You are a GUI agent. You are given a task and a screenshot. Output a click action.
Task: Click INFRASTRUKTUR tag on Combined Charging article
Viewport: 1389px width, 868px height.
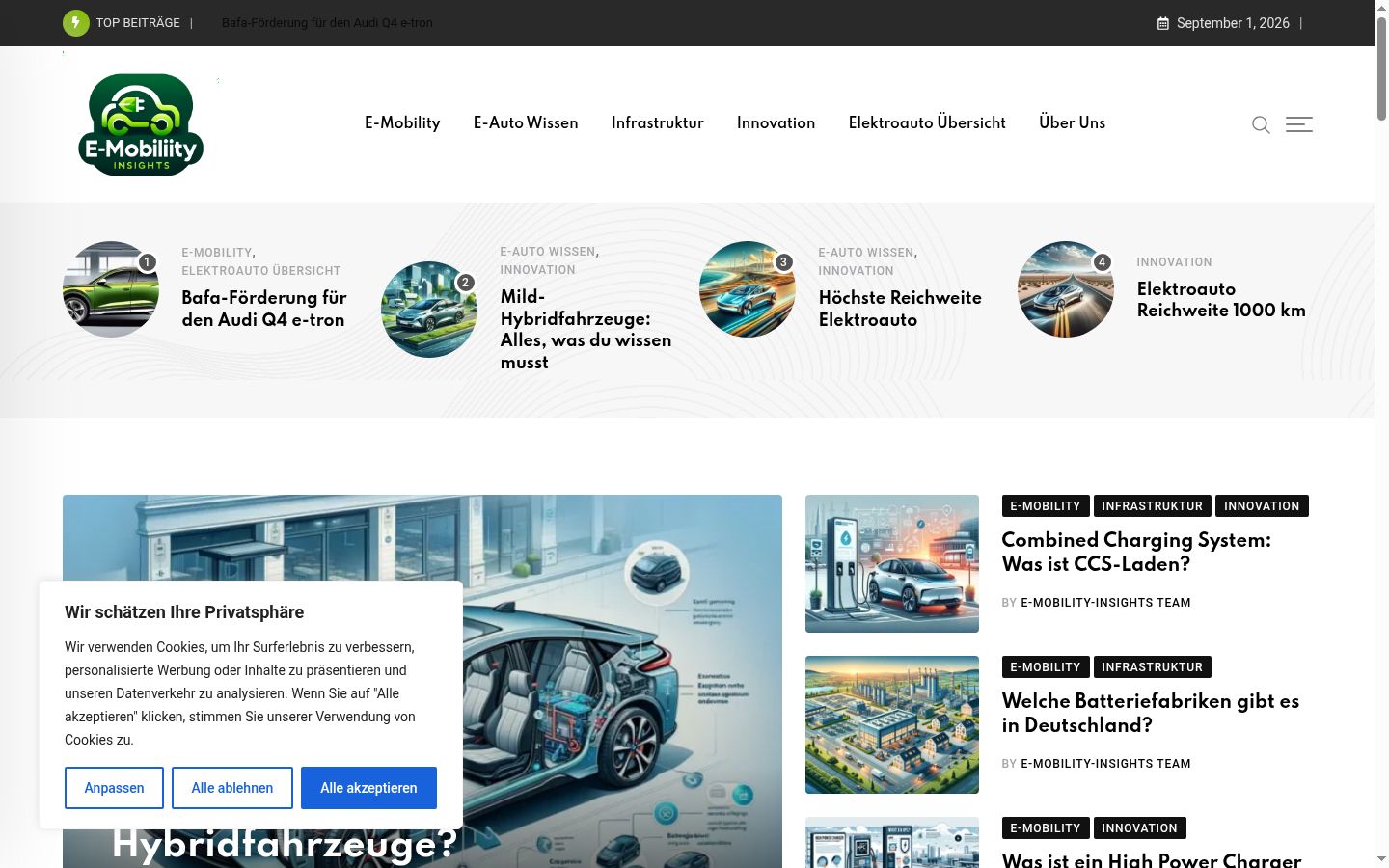[1153, 506]
